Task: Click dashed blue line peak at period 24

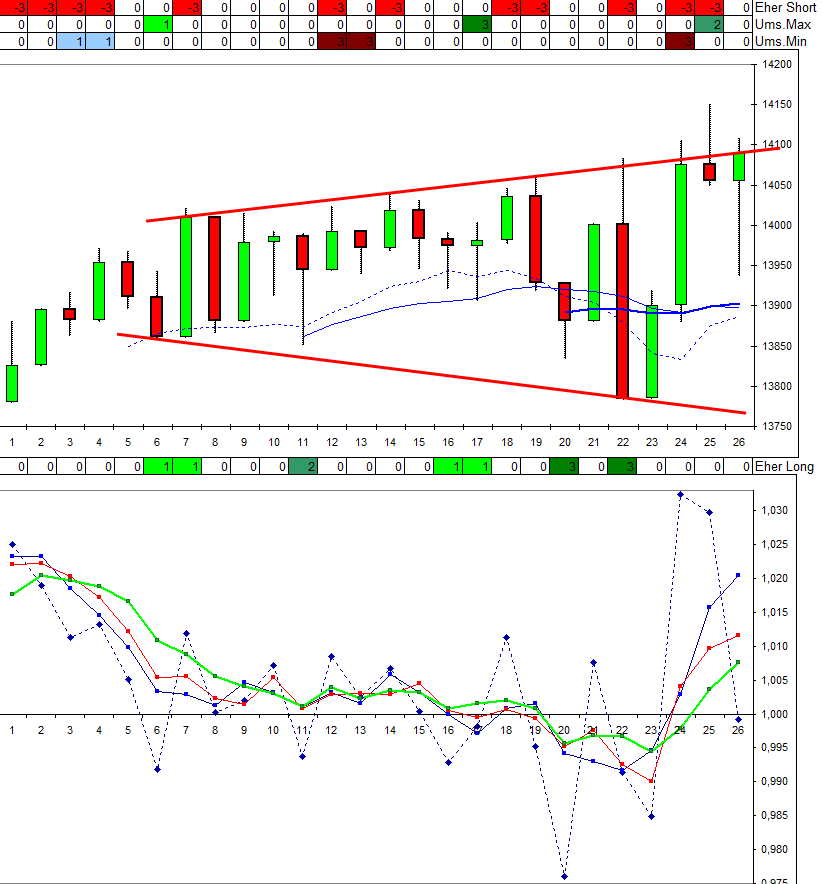Action: coord(680,494)
